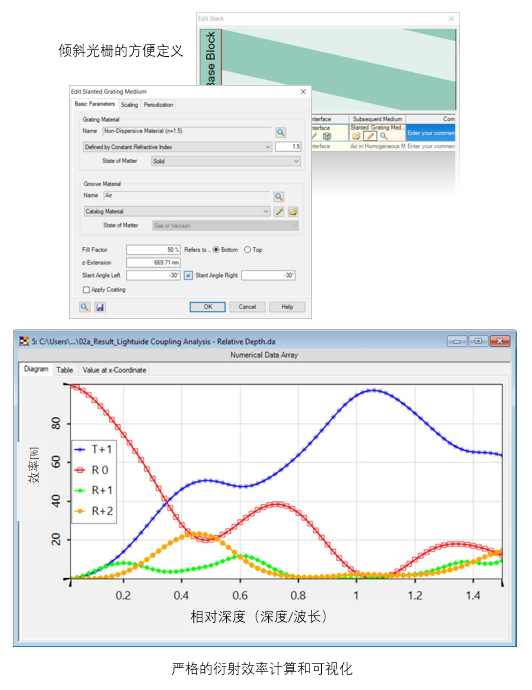Open the Catalog Material dropdown
The height and width of the screenshot is (690, 532).
pyautogui.click(x=176, y=212)
